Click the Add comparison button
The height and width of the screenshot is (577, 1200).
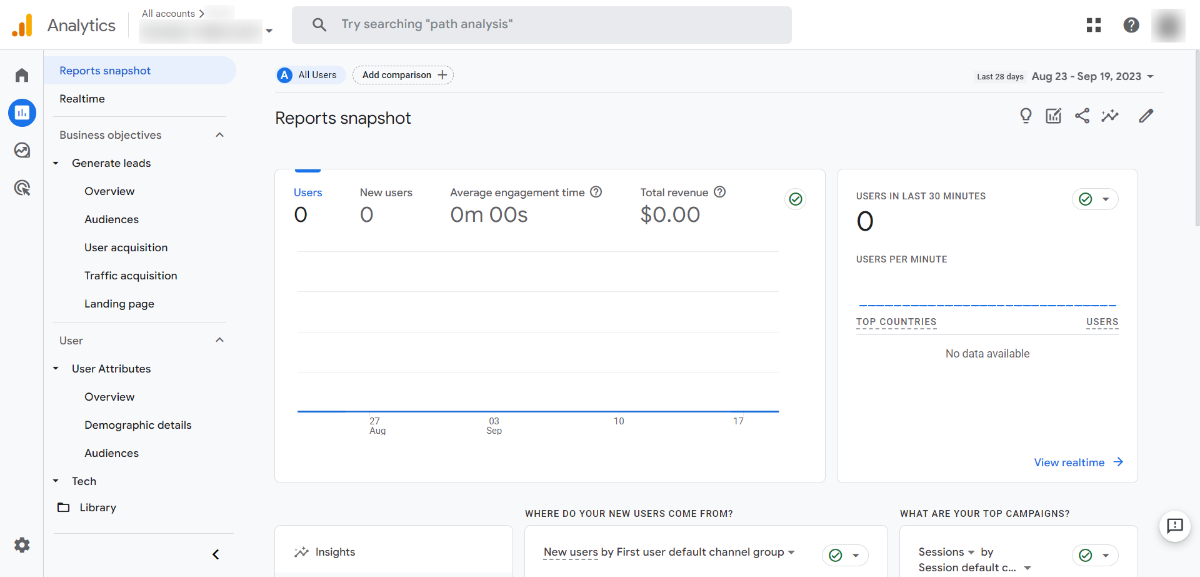402,75
